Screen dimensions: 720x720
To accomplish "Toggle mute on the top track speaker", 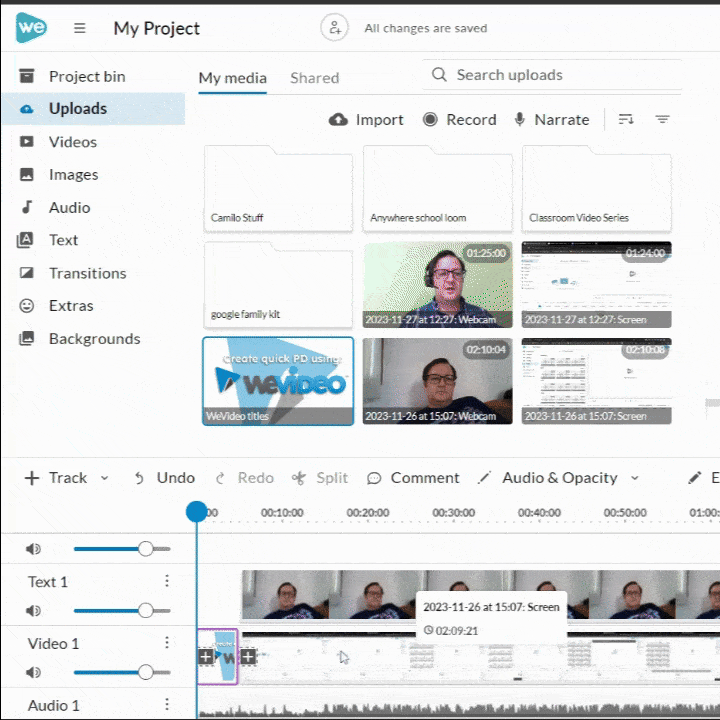I will pos(34,548).
